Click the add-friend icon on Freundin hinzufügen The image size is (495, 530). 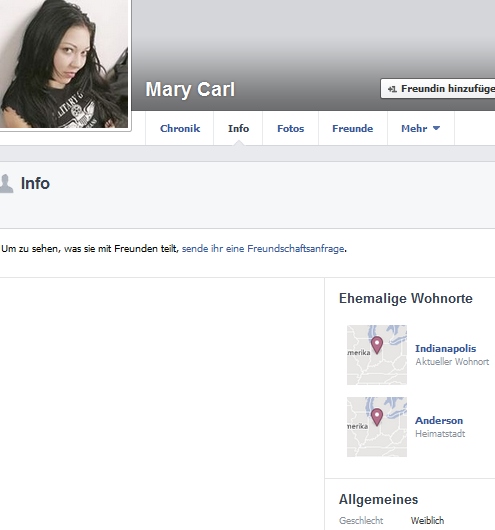392,89
